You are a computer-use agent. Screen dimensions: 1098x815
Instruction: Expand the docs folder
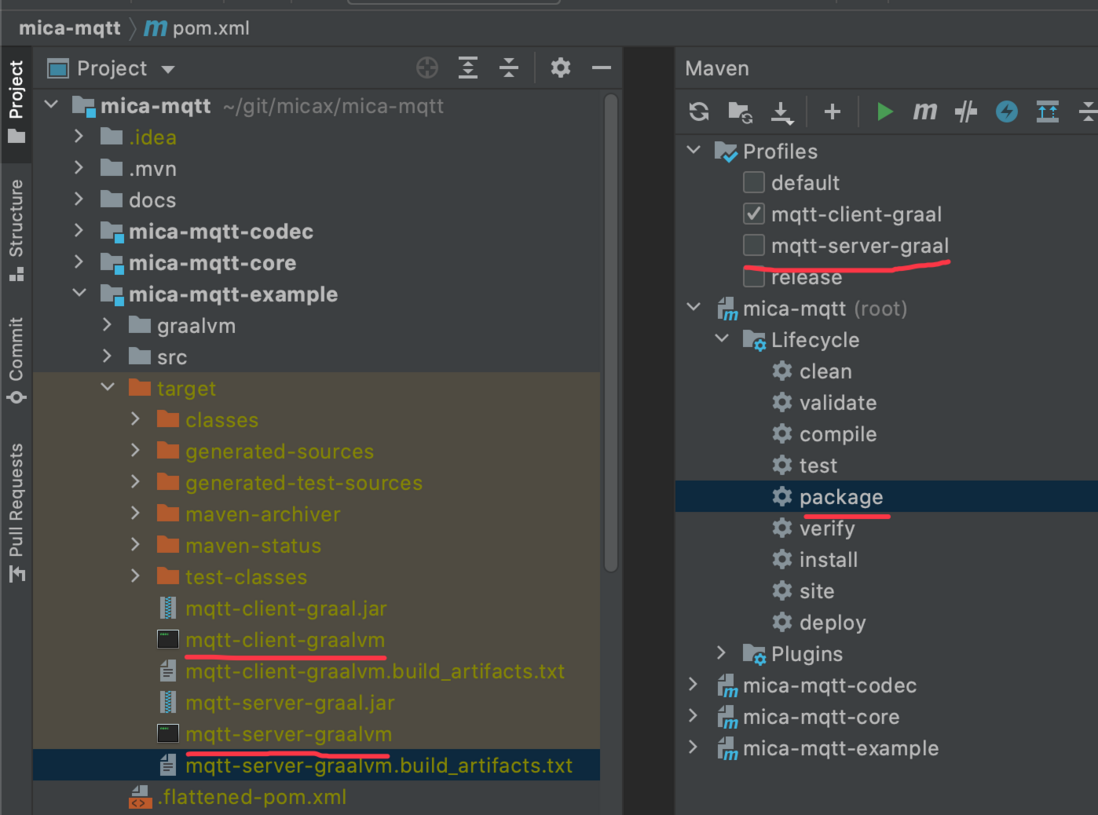(x=78, y=200)
